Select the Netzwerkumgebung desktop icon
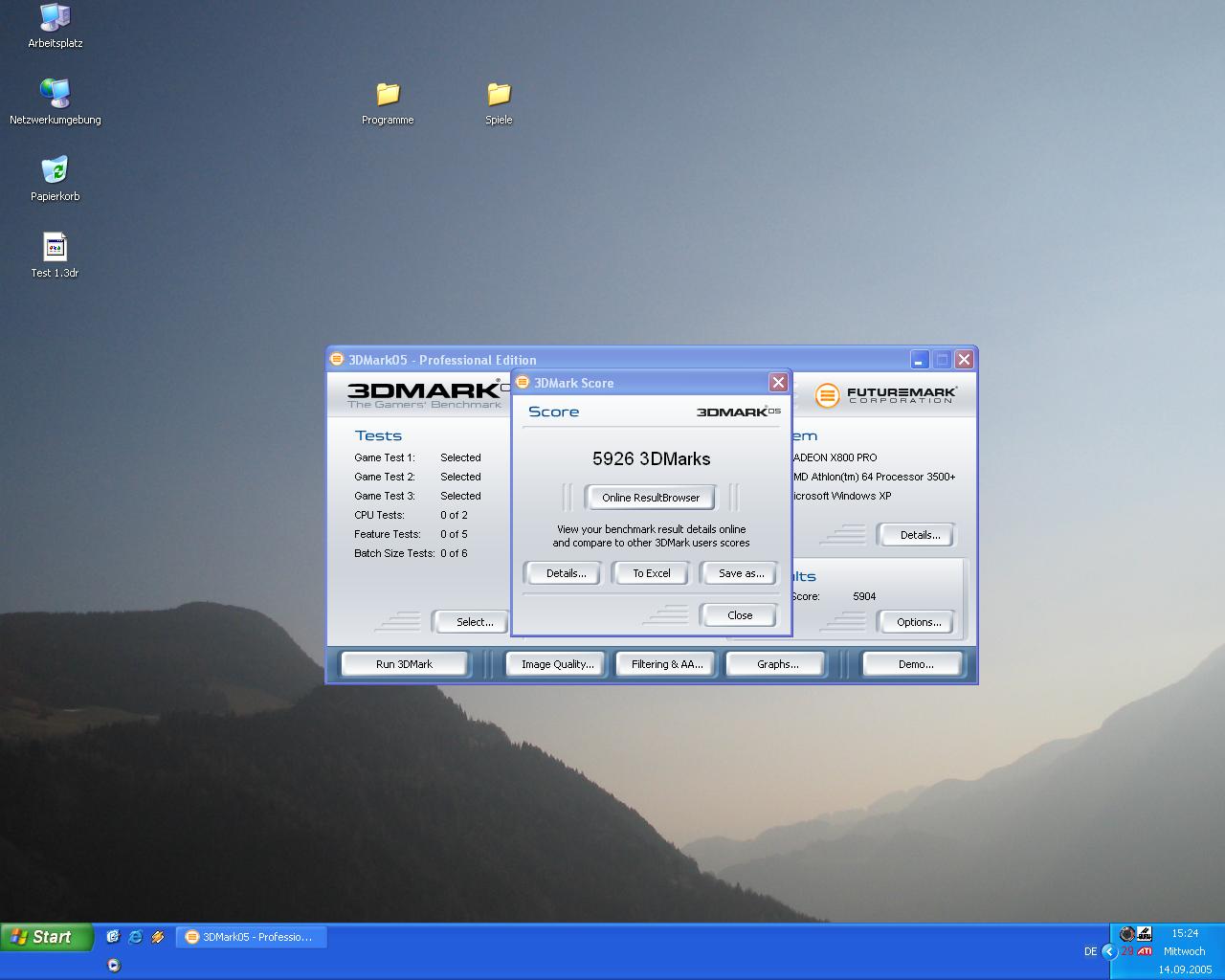 55,101
